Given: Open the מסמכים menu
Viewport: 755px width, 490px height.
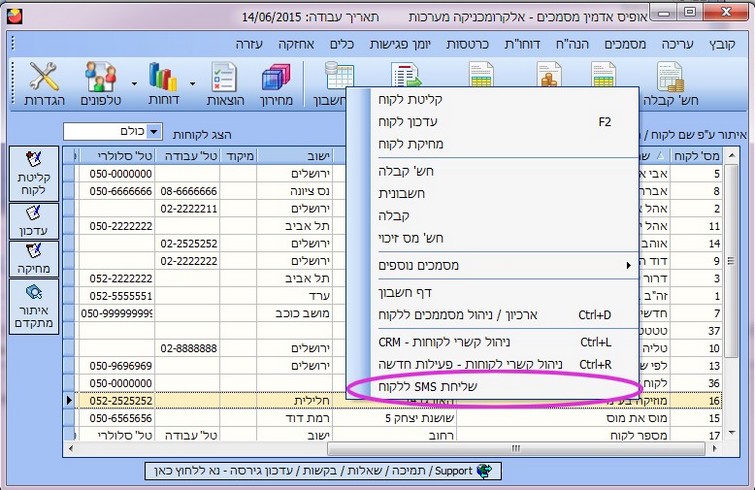Looking at the screenshot, I should point(625,44).
